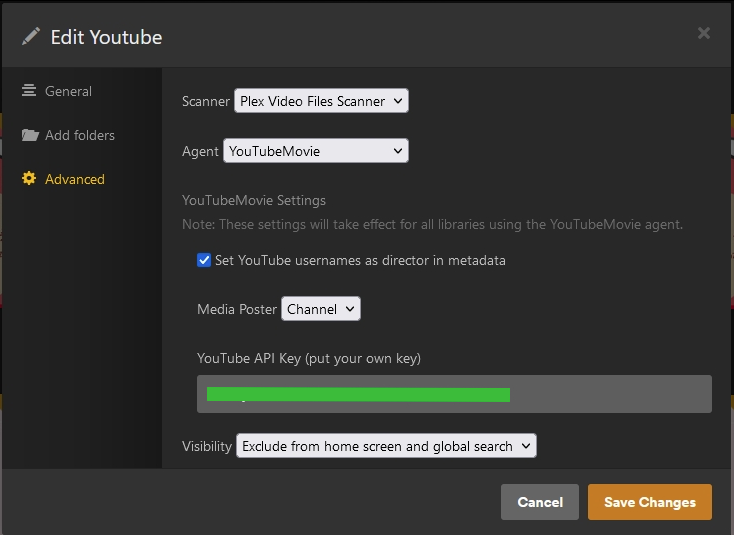Switch to the Add folders tab

[80, 135]
